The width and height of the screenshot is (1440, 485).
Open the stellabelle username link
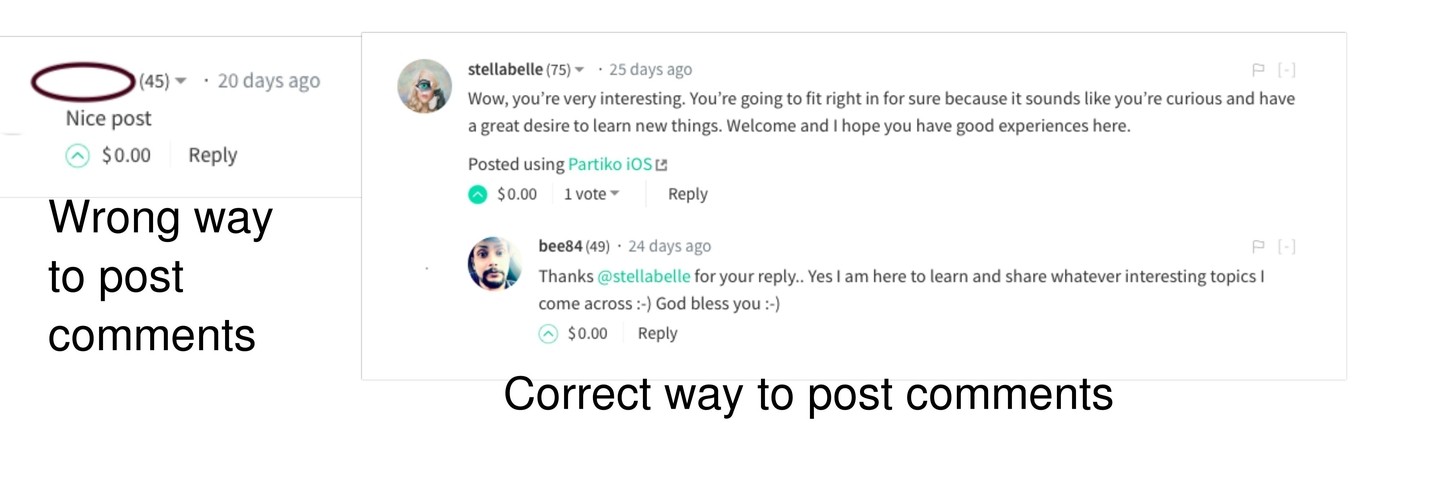505,69
